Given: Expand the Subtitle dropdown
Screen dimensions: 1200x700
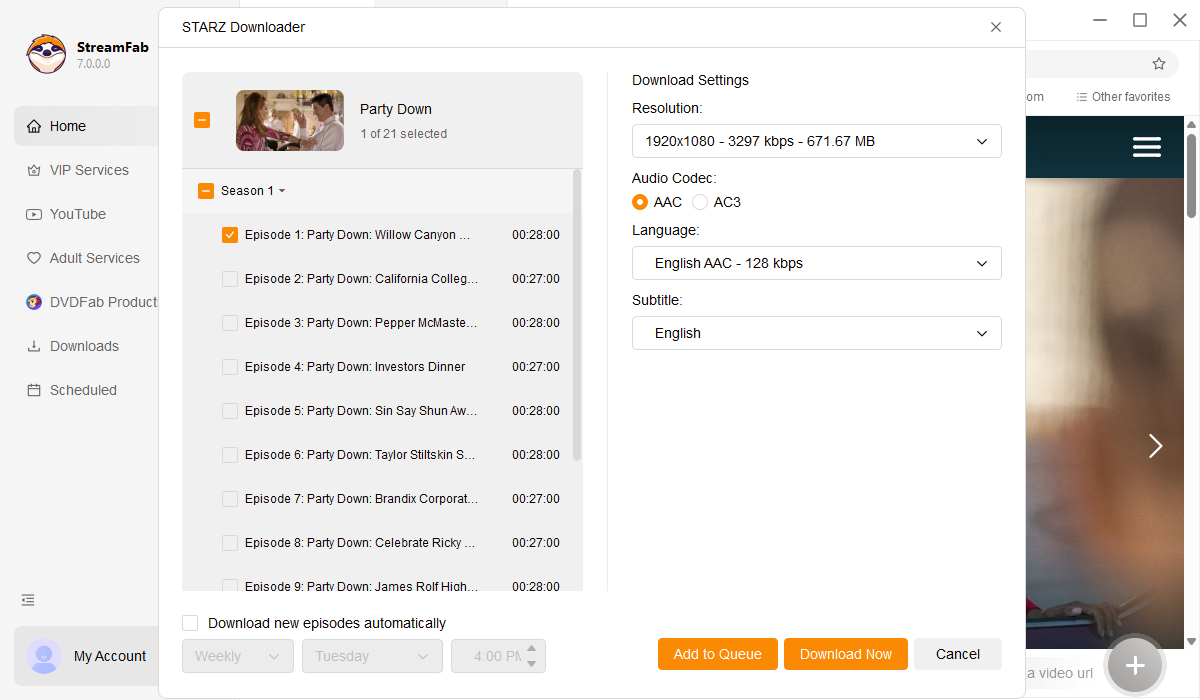Looking at the screenshot, I should [816, 333].
